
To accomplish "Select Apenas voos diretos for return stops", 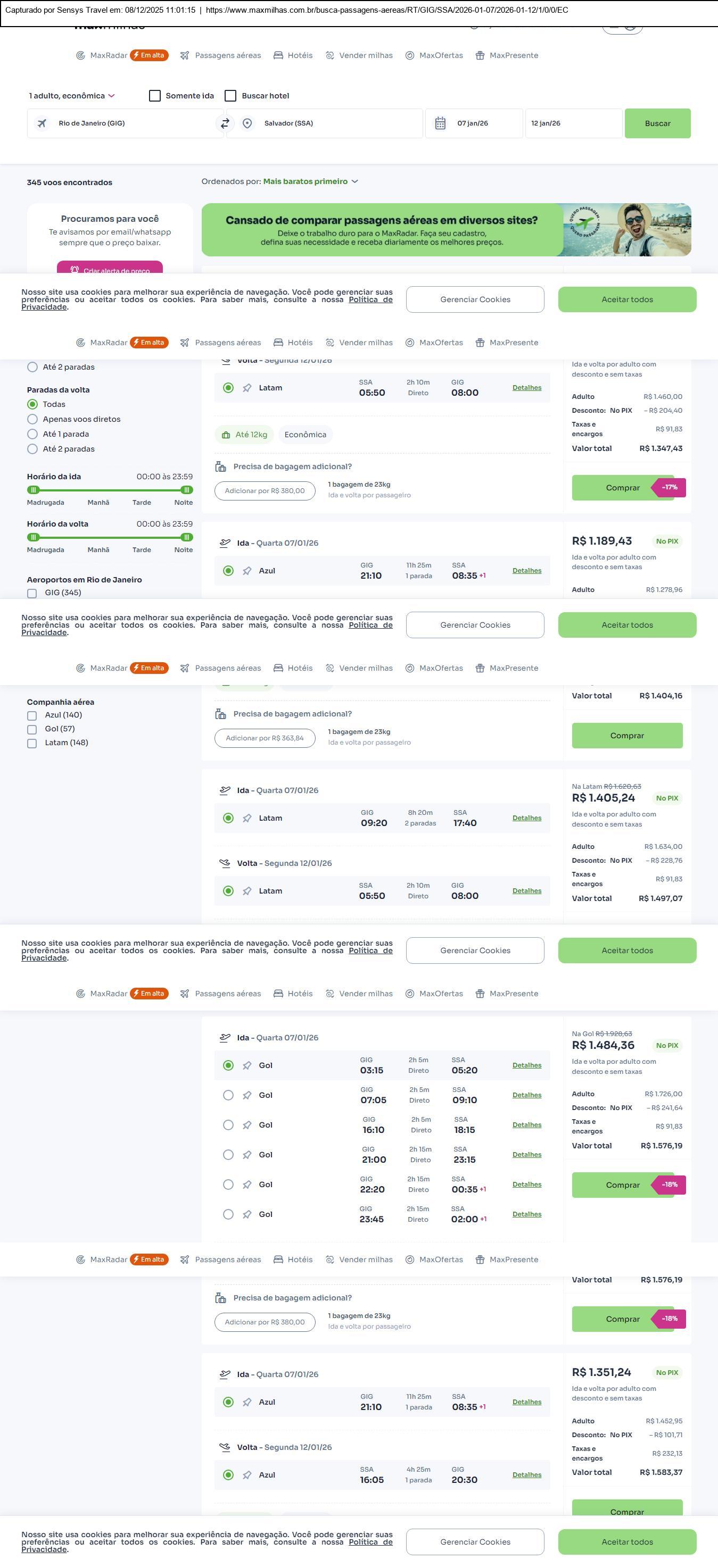I will [x=33, y=419].
